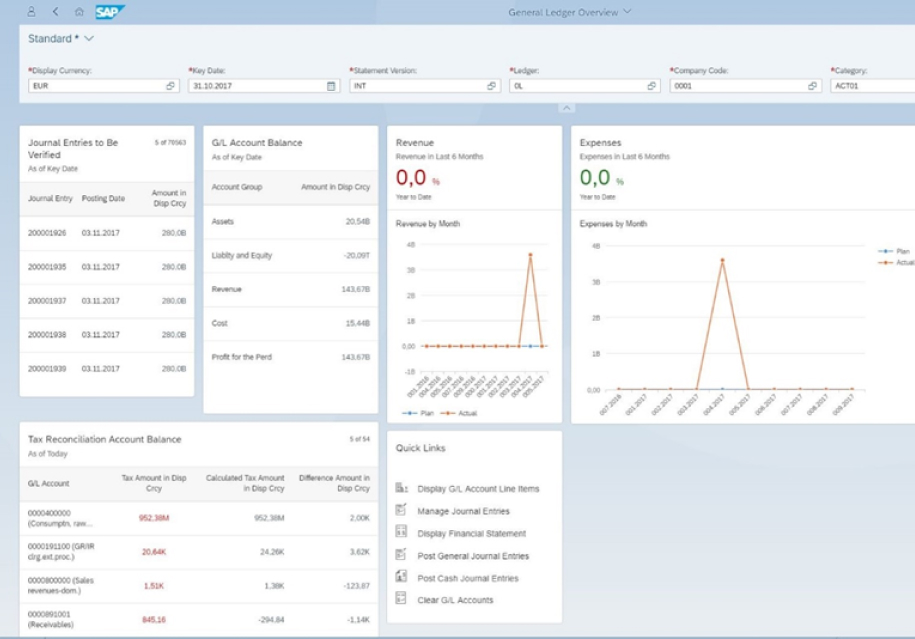The height and width of the screenshot is (639, 915).
Task: Open Display G/L Account Line Items link
Action: point(478,489)
